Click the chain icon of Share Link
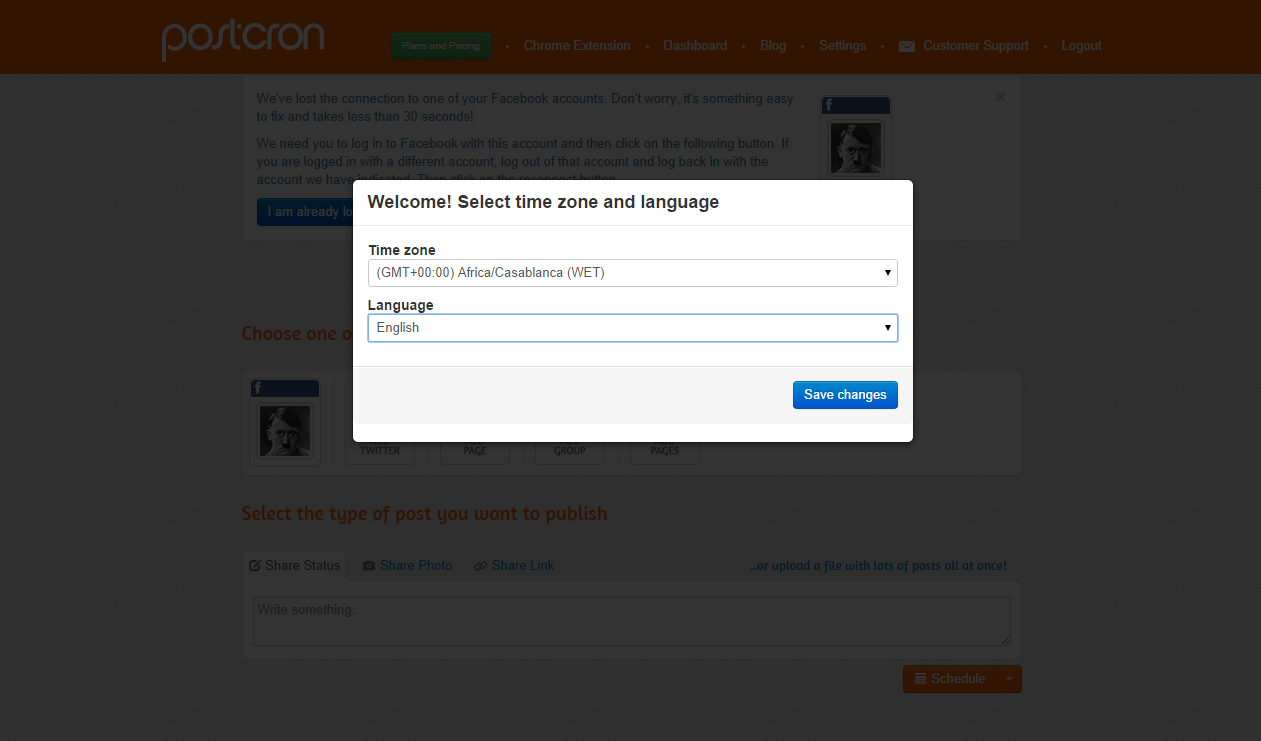This screenshot has width=1261, height=741. [x=481, y=566]
